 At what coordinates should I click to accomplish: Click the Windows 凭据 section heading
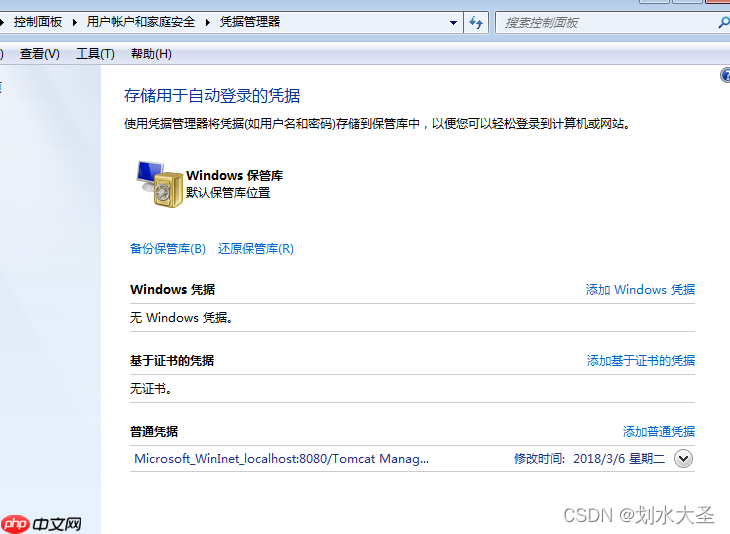point(172,290)
